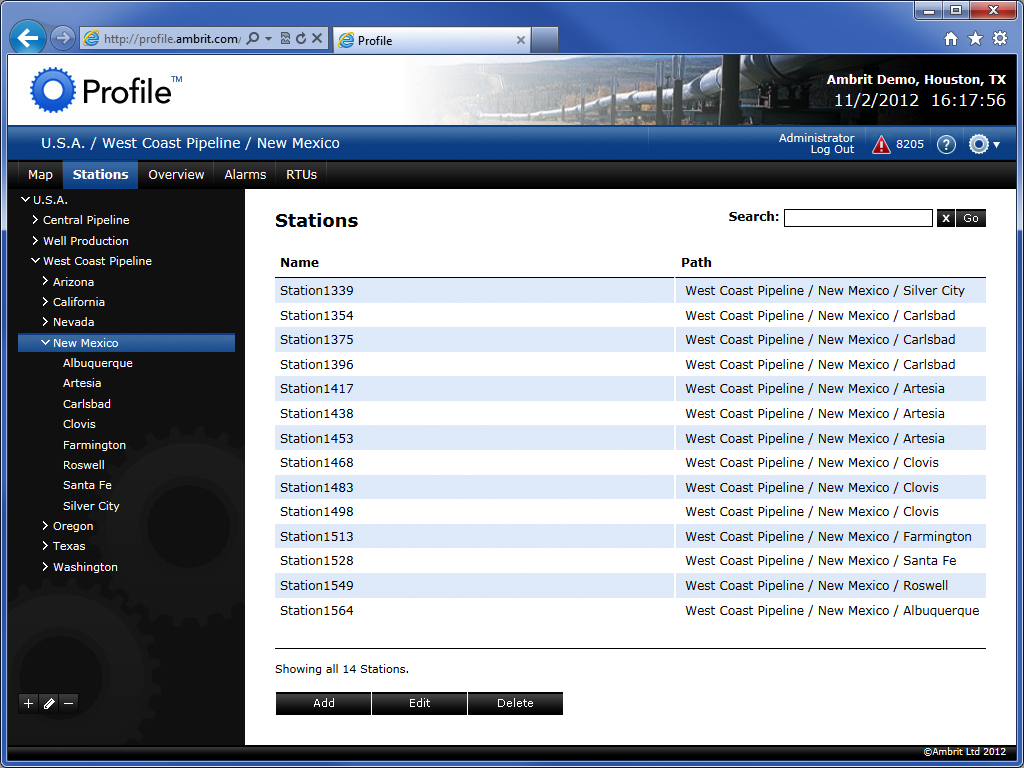Screen dimensions: 1024x768
Task: Click the plus icon to add tree node
Action: pos(28,703)
